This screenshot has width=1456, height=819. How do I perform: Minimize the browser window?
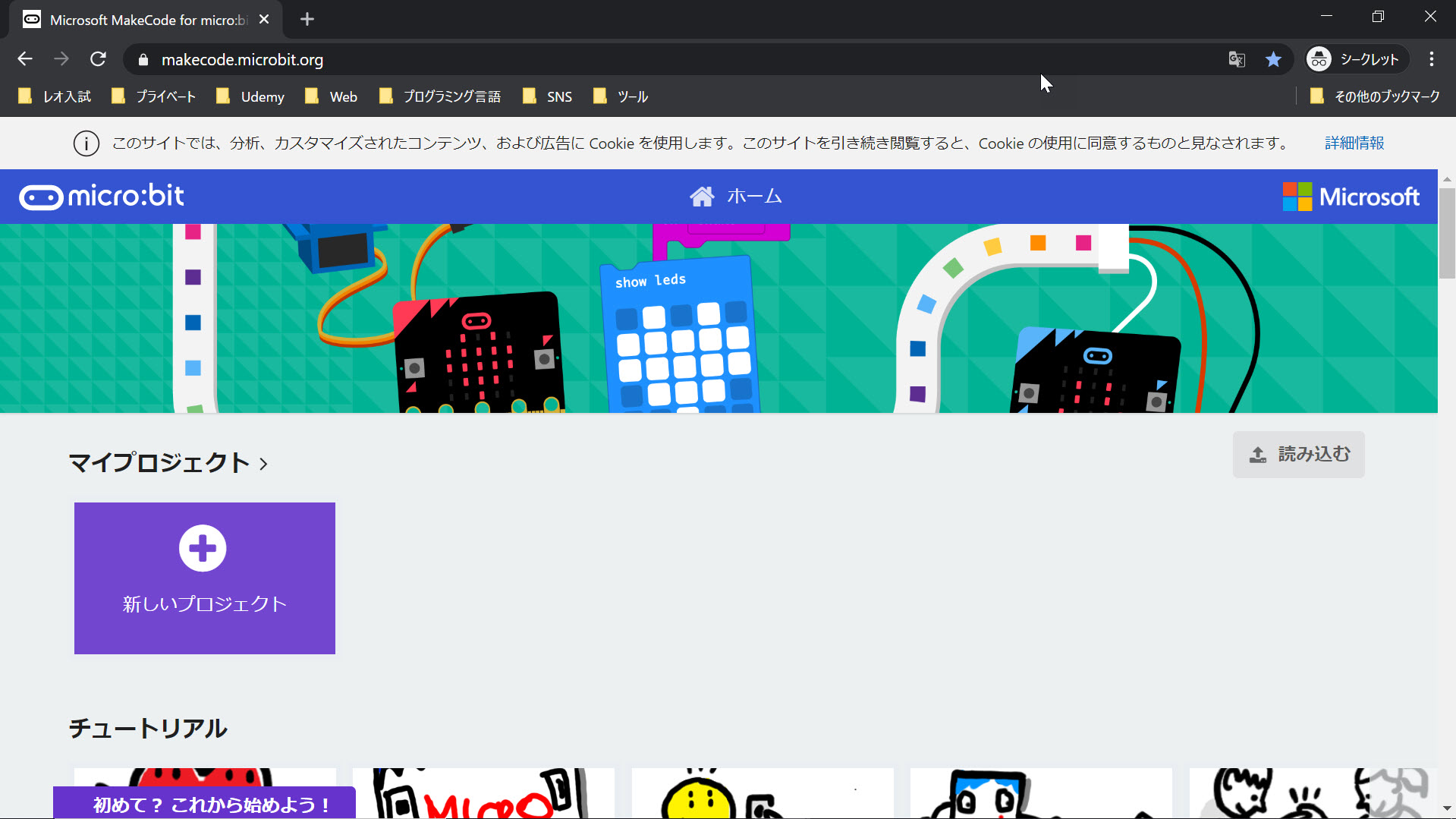point(1327,16)
